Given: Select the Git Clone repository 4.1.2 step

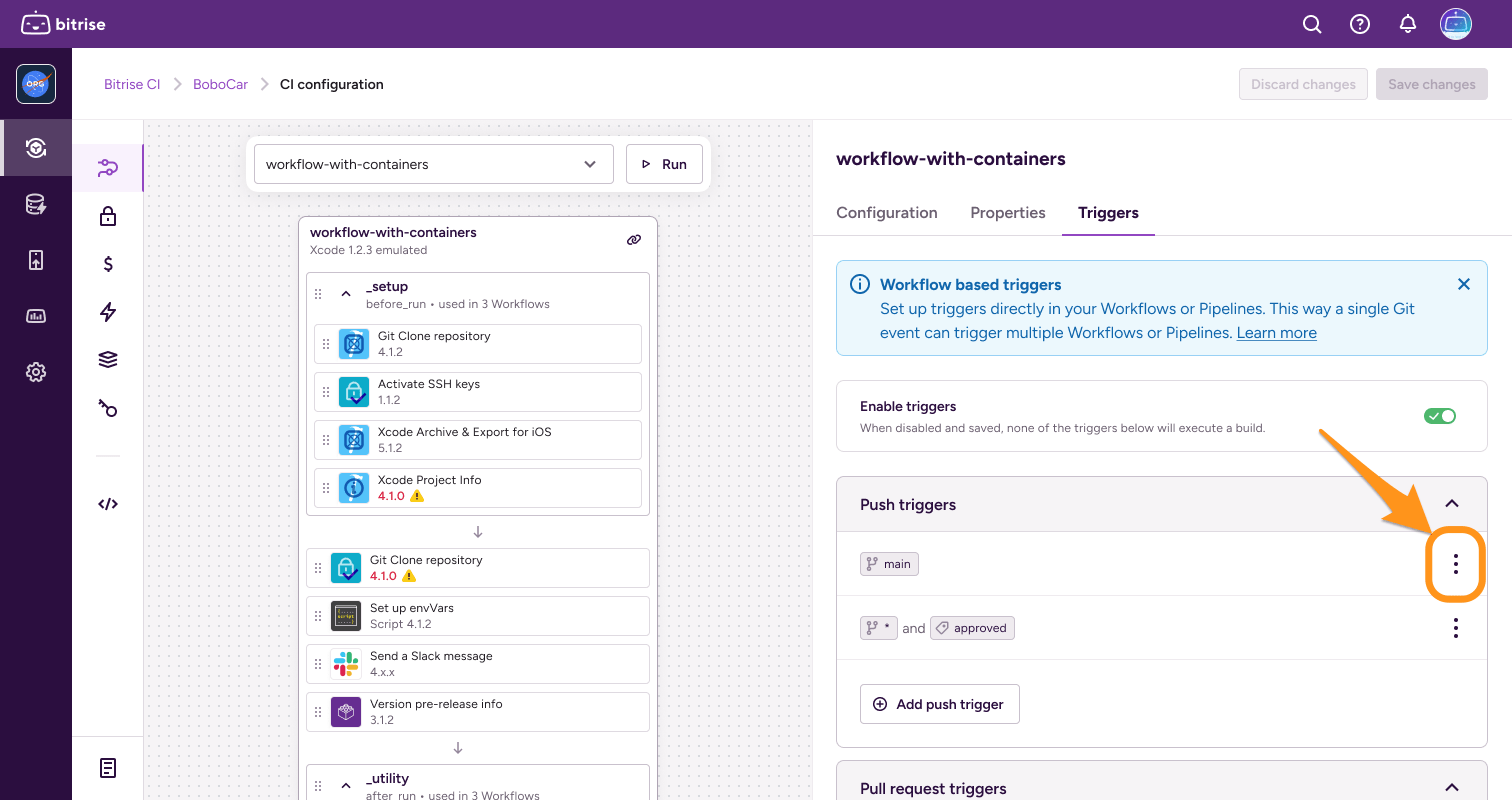Looking at the screenshot, I should pos(478,344).
